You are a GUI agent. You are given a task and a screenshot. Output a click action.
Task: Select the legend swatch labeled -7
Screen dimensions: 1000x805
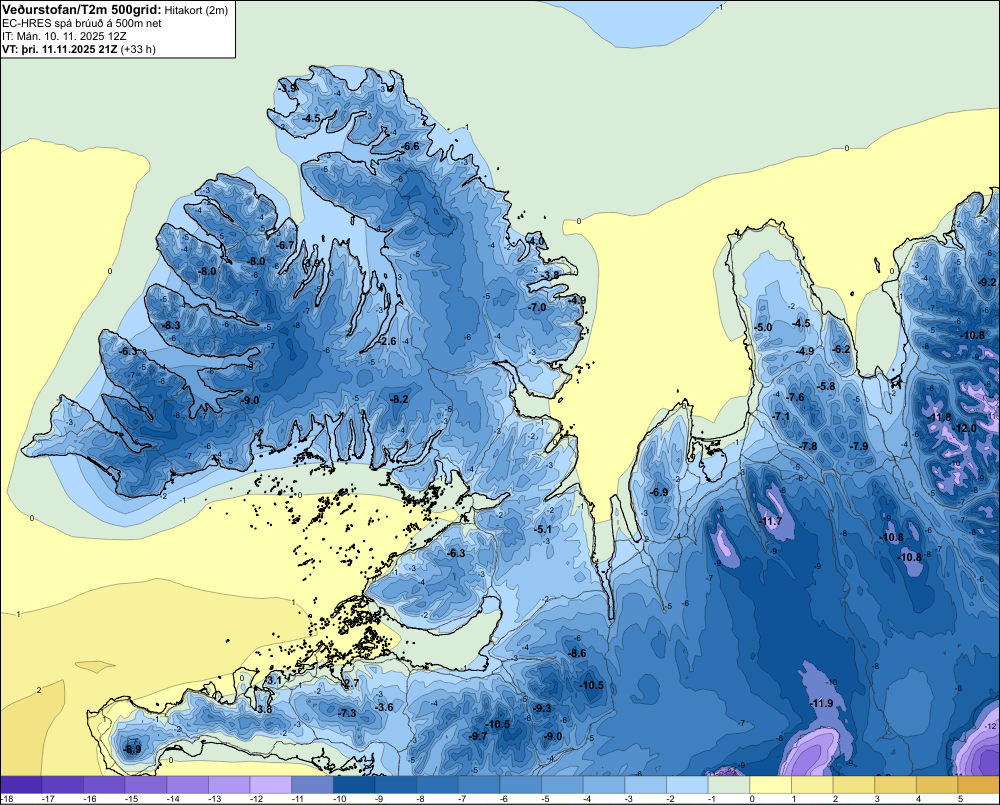pyautogui.click(x=479, y=785)
